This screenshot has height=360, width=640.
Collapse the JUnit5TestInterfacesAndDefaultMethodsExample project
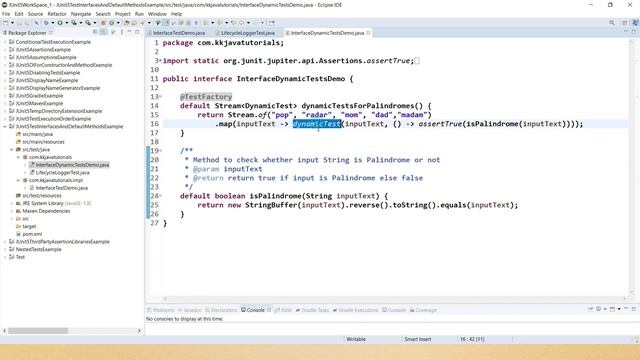point(5,127)
